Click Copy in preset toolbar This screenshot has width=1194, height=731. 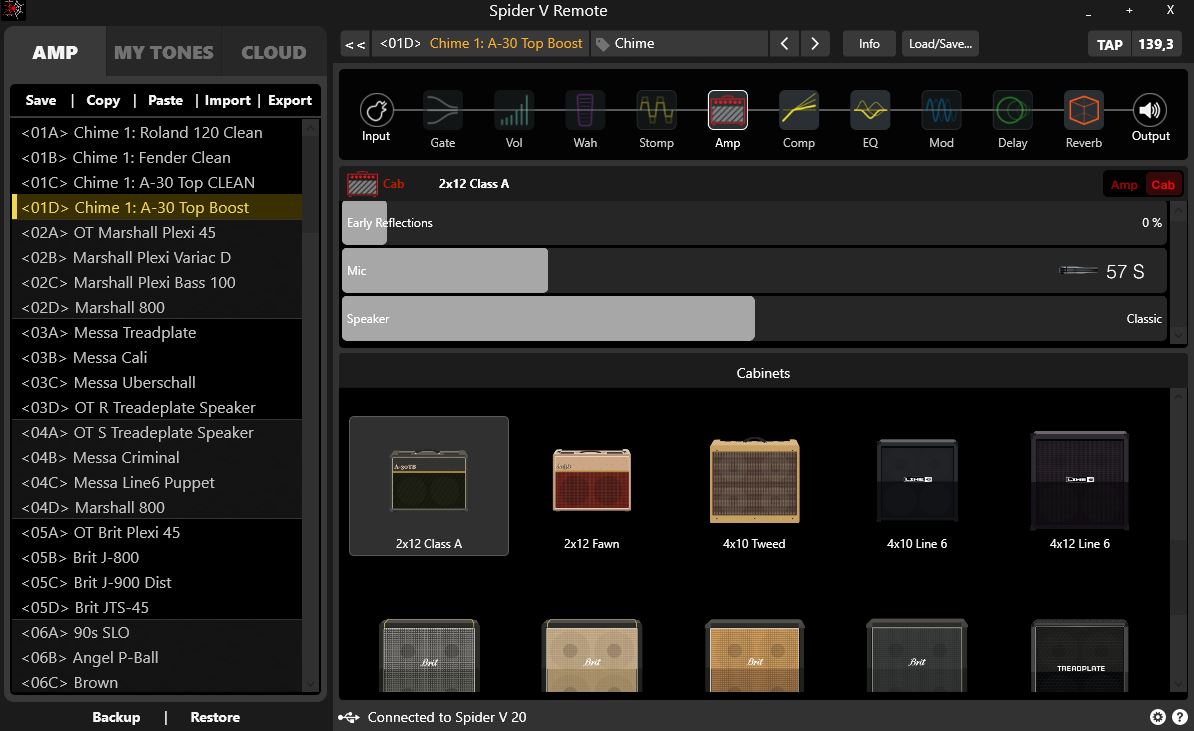[103, 101]
